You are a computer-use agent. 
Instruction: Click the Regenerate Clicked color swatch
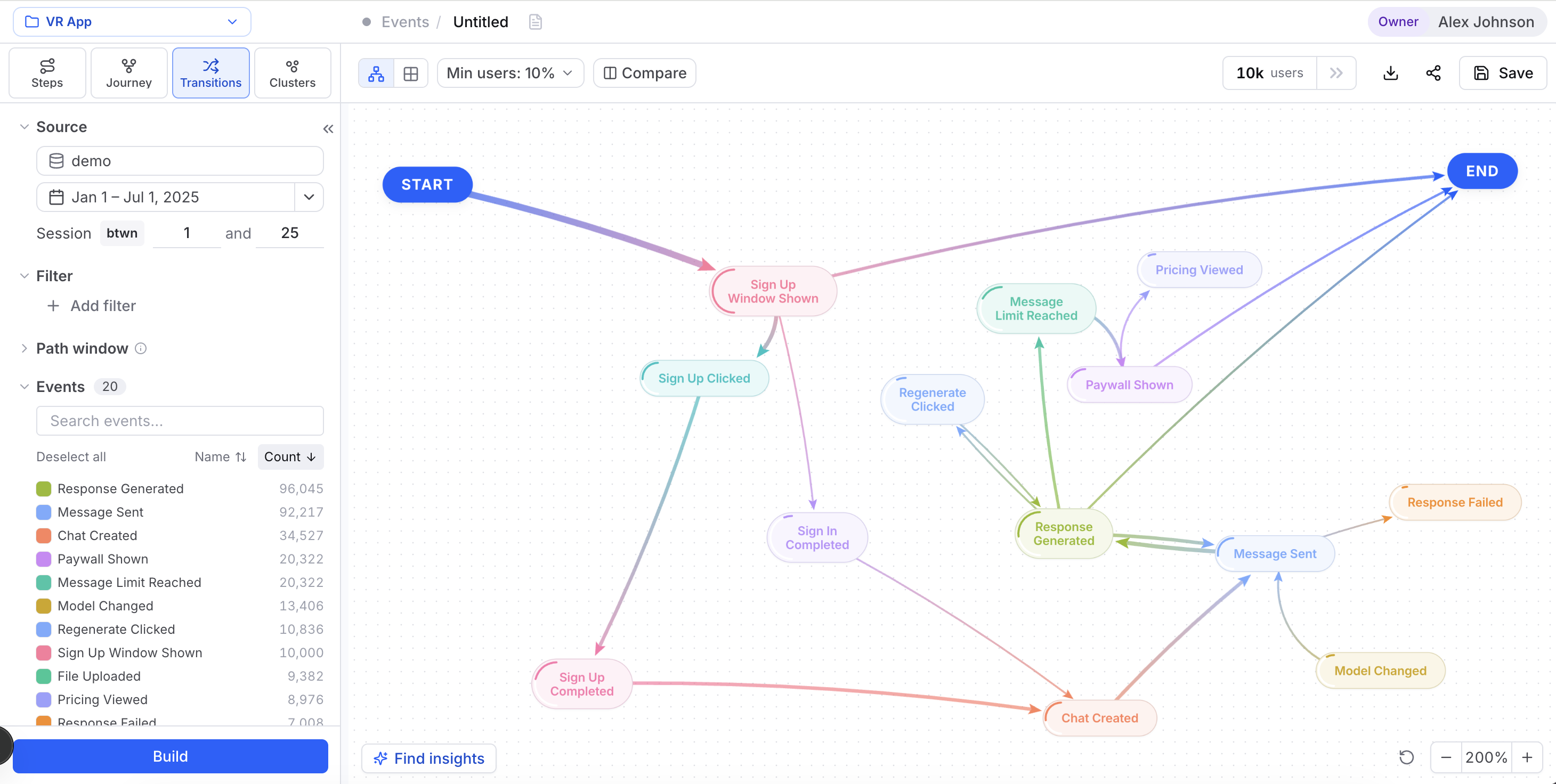44,629
